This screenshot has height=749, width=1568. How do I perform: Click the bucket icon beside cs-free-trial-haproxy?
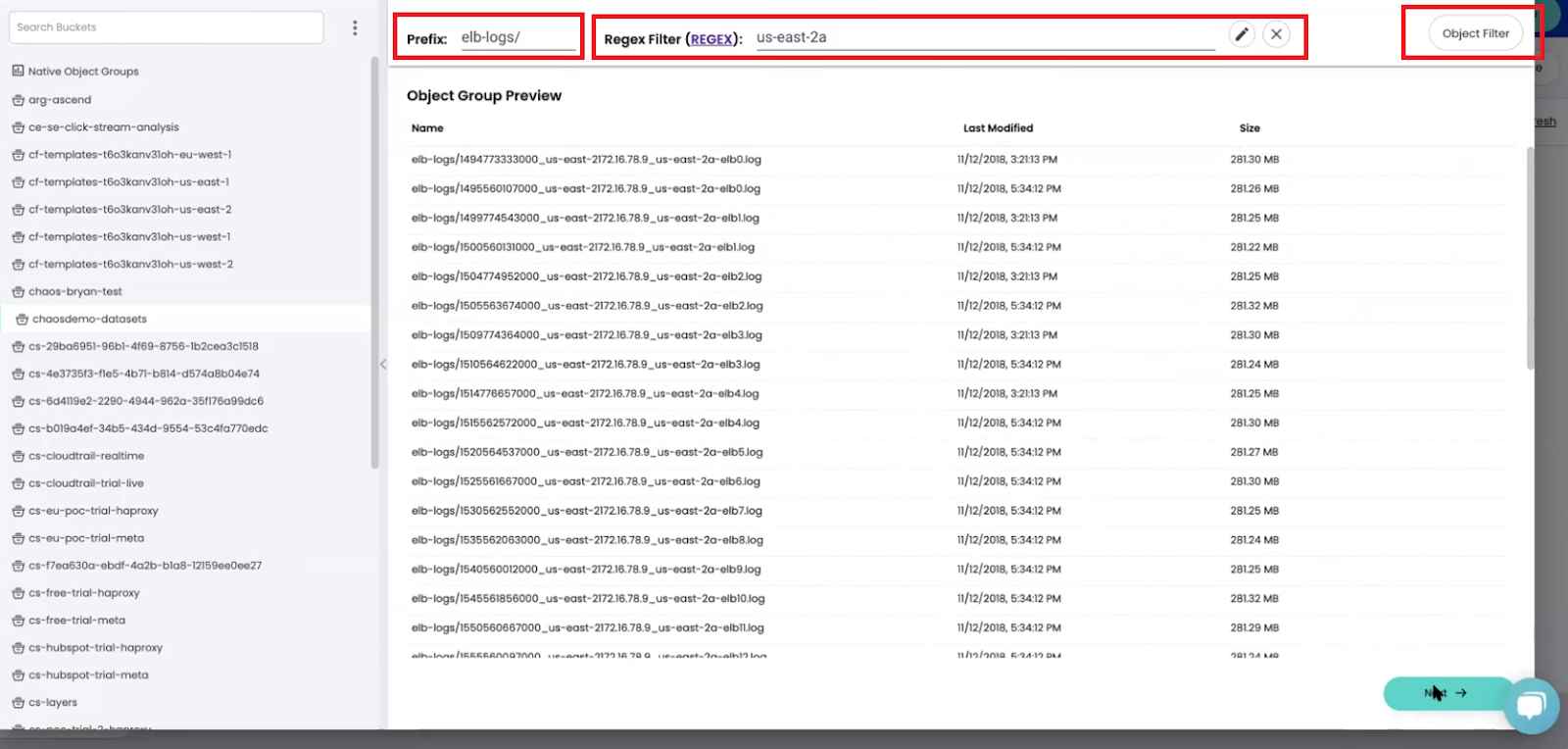pyautogui.click(x=18, y=593)
